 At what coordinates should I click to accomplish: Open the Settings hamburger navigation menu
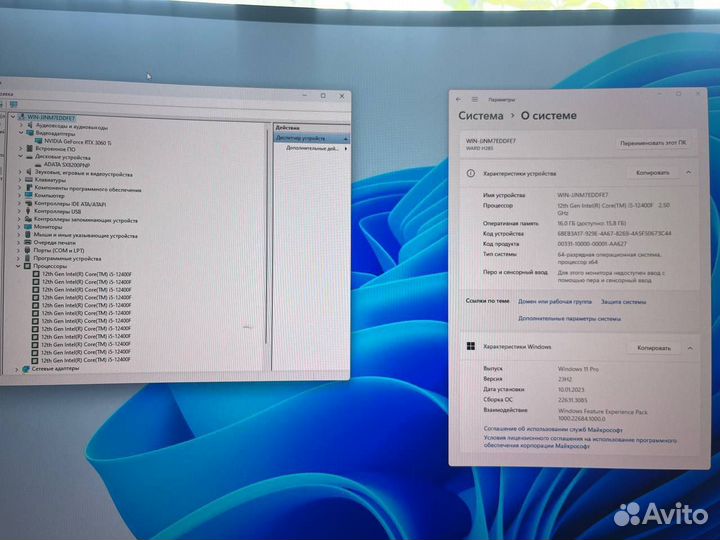pos(475,99)
